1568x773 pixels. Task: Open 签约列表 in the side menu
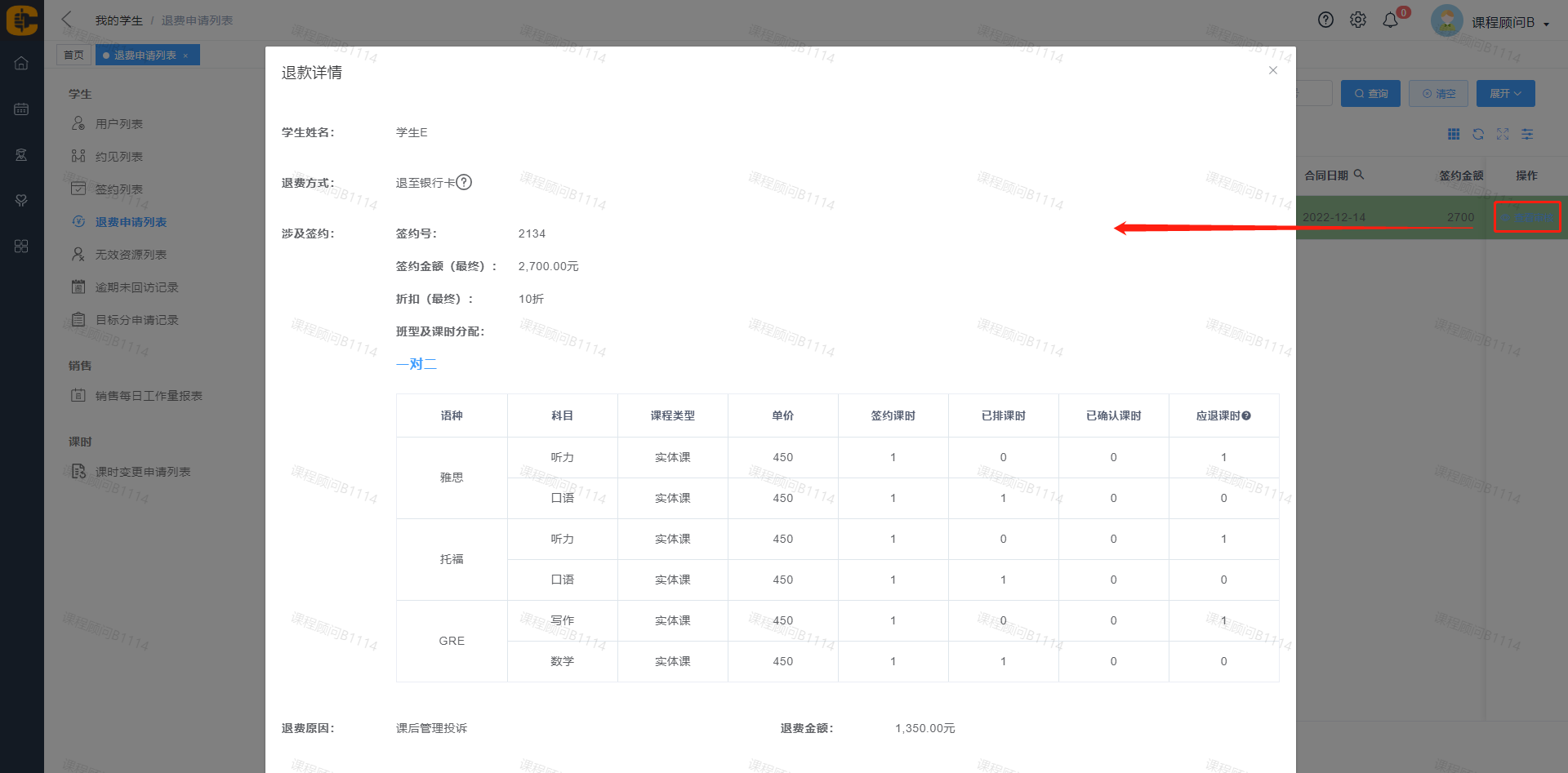(x=118, y=189)
